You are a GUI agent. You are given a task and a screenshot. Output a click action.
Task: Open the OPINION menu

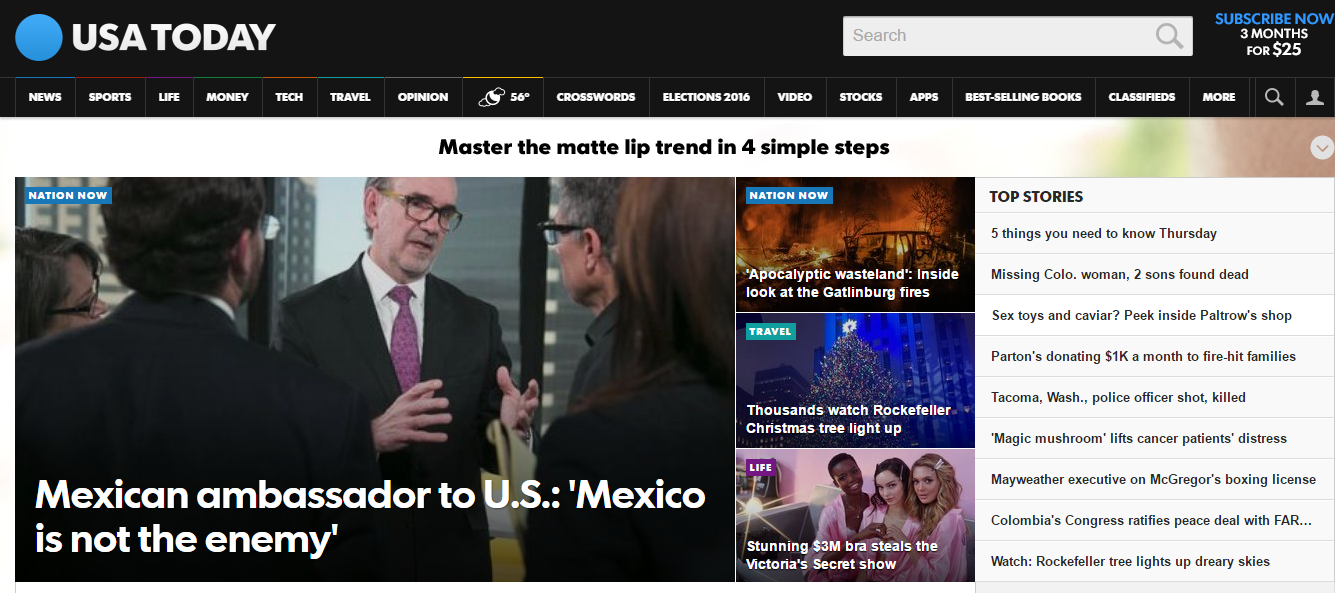tap(423, 97)
